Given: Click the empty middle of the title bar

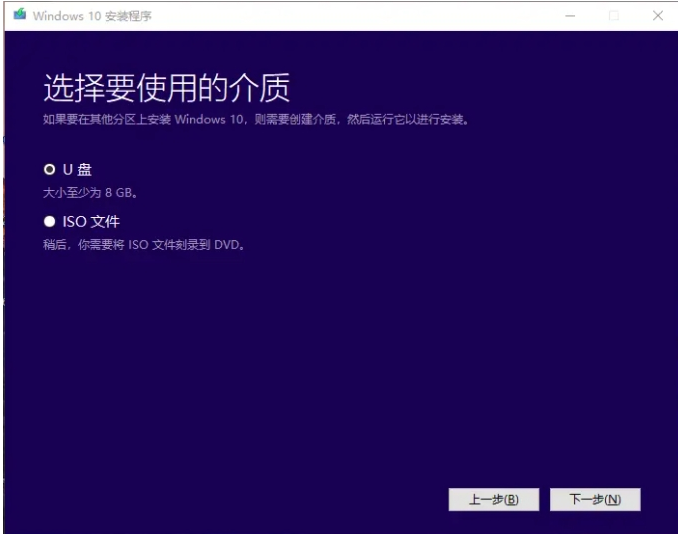Looking at the screenshot, I should click(x=350, y=16).
